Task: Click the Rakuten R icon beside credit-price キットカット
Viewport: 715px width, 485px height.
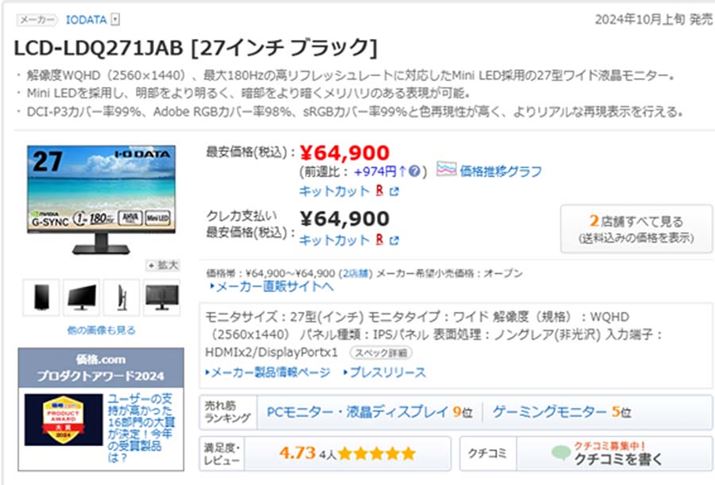Action: (380, 240)
